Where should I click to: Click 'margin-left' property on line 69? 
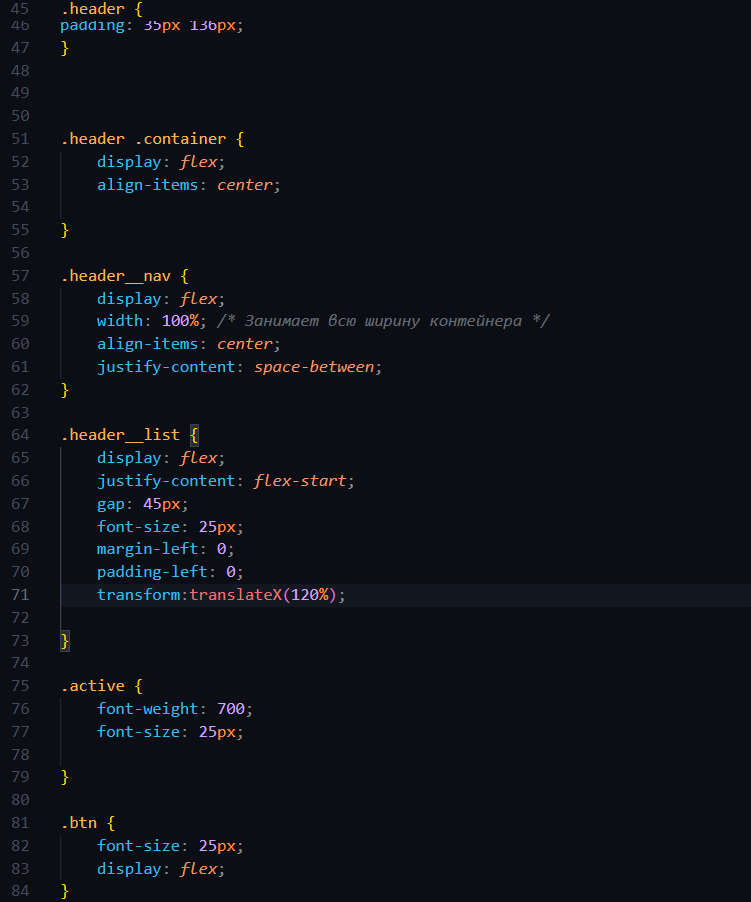tap(148, 549)
